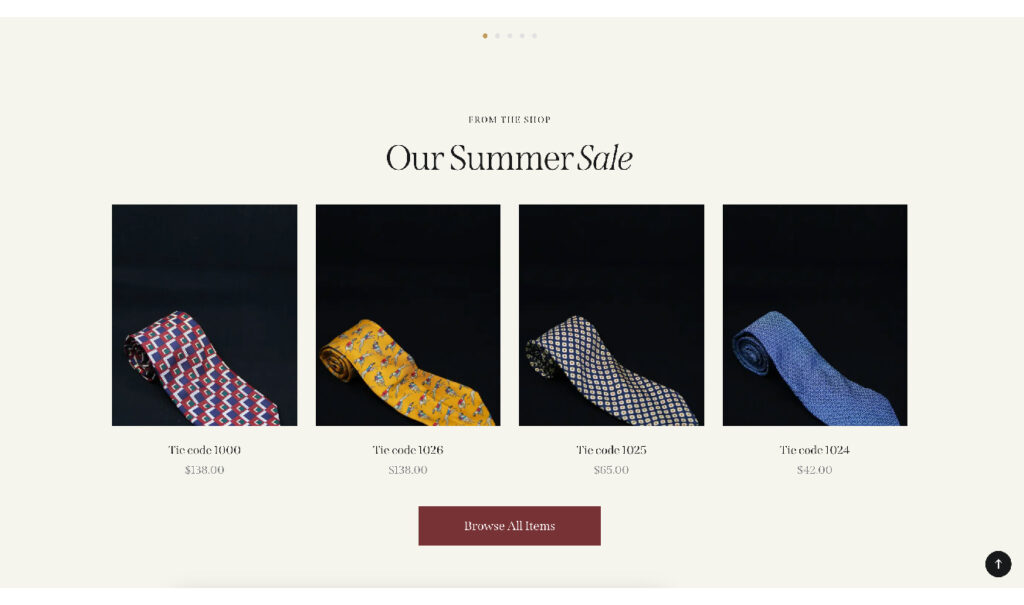View the blue textured tie image

pos(814,315)
